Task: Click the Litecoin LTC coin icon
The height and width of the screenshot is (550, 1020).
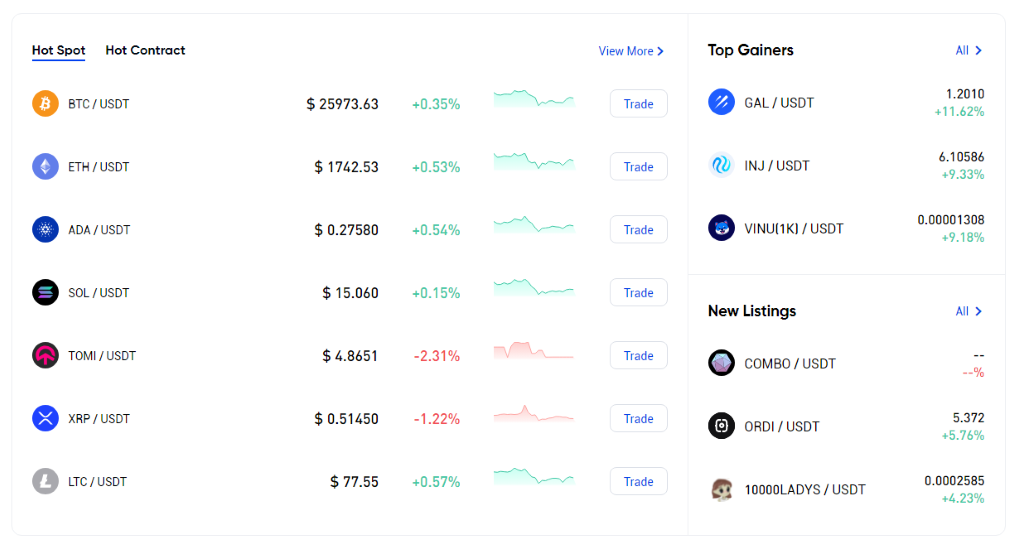Action: (46, 482)
